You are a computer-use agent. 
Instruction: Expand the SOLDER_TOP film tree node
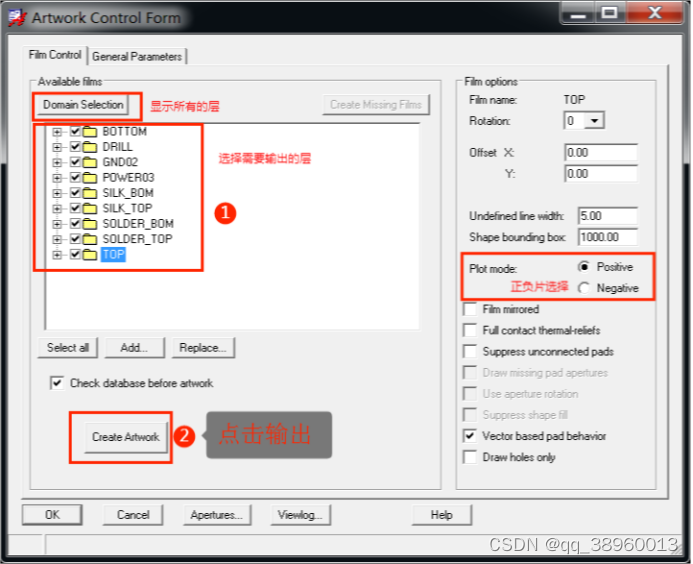[x=57, y=240]
